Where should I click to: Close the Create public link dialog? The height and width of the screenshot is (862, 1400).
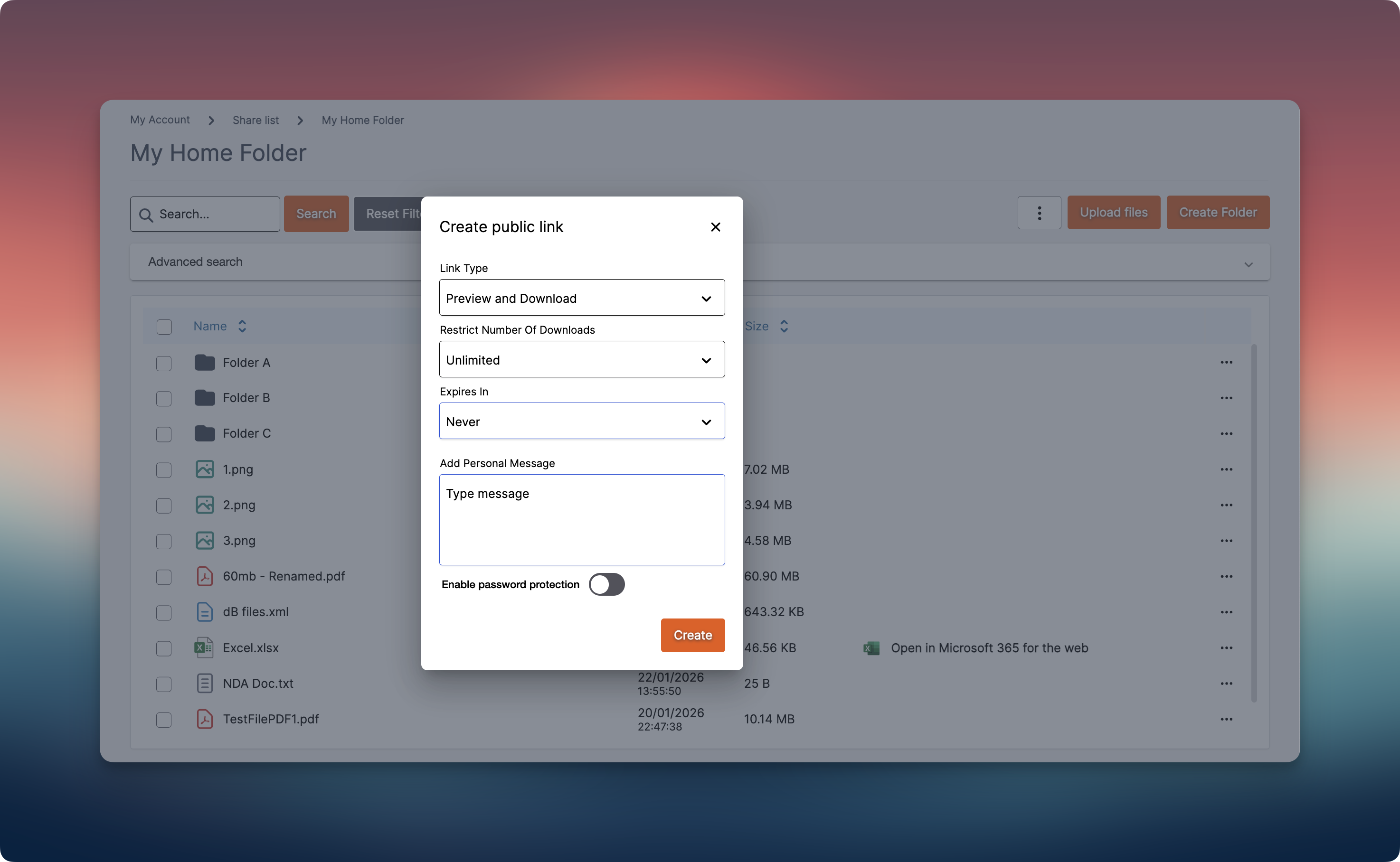[x=715, y=227]
